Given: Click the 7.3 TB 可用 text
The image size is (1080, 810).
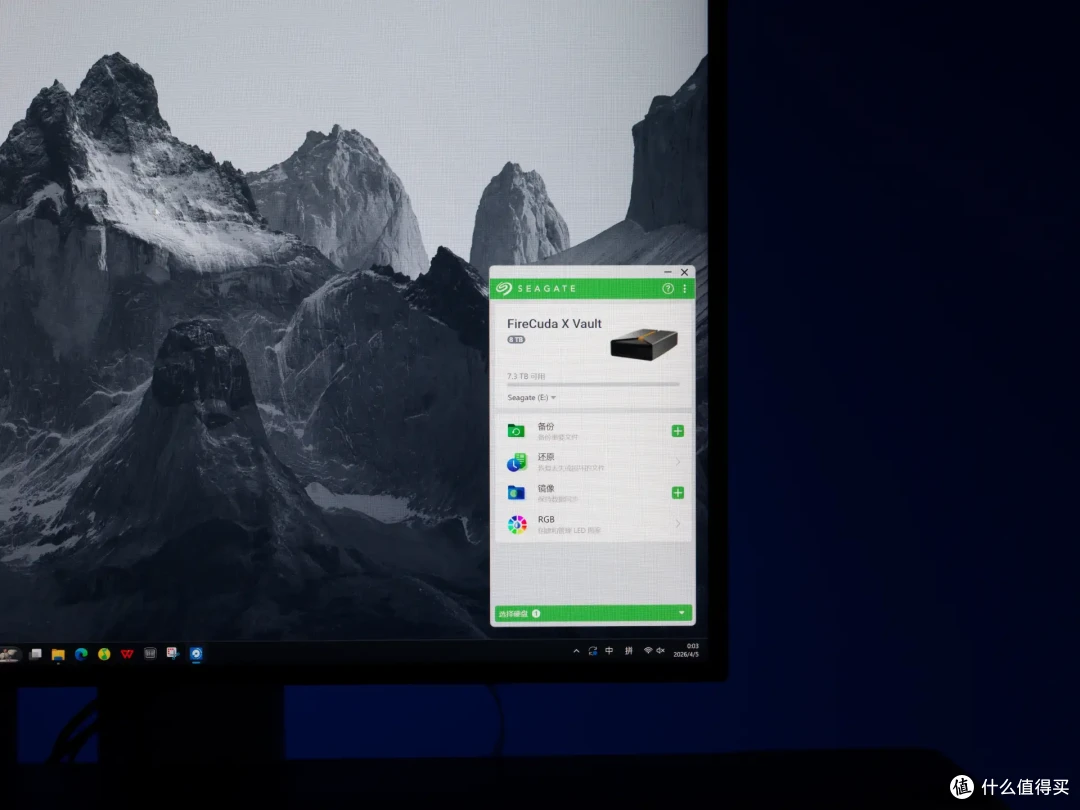Looking at the screenshot, I should coord(526,376).
